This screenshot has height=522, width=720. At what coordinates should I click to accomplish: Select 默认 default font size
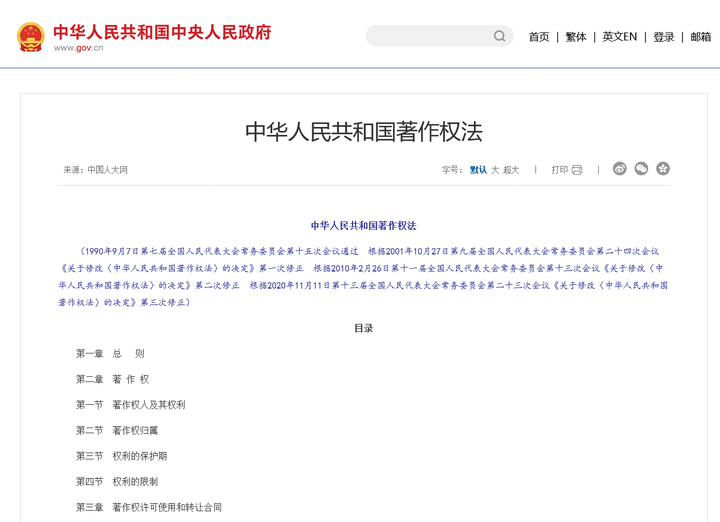click(478, 170)
